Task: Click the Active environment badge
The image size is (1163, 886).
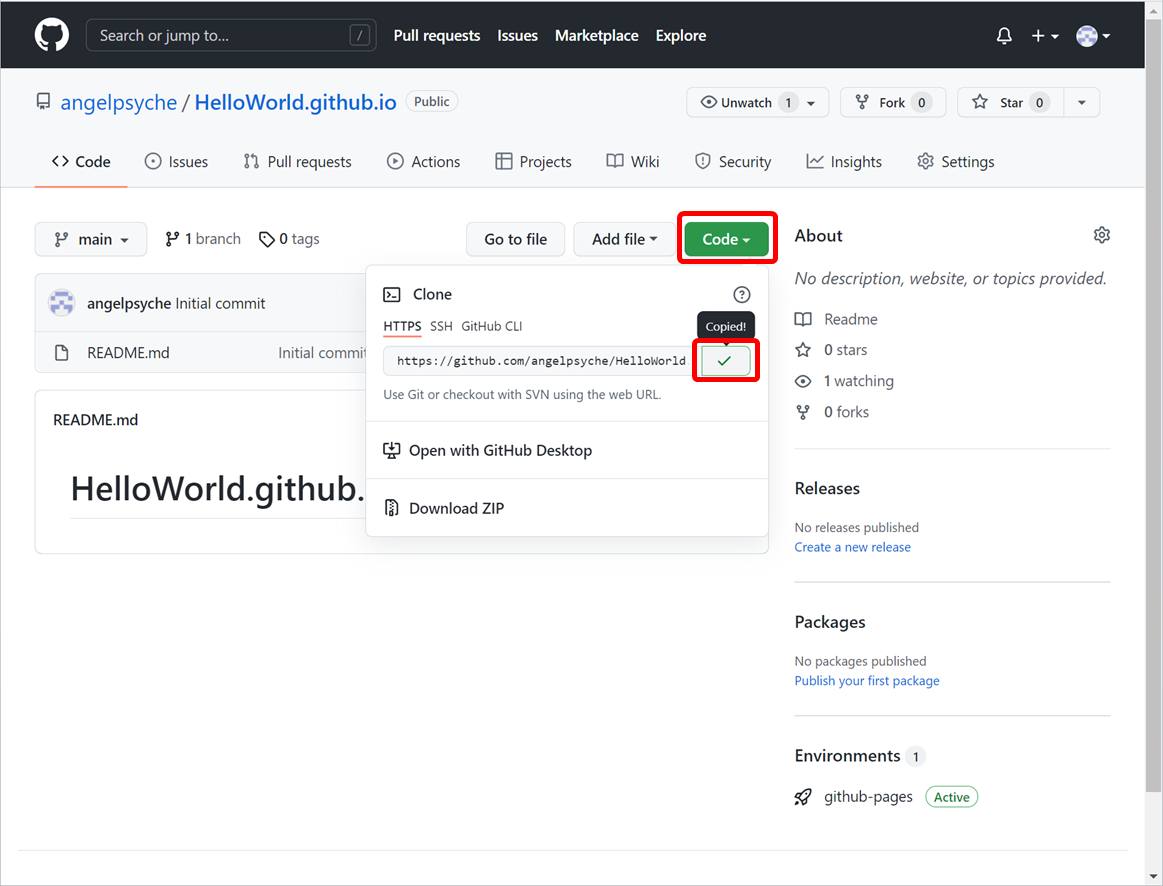Action: 952,797
